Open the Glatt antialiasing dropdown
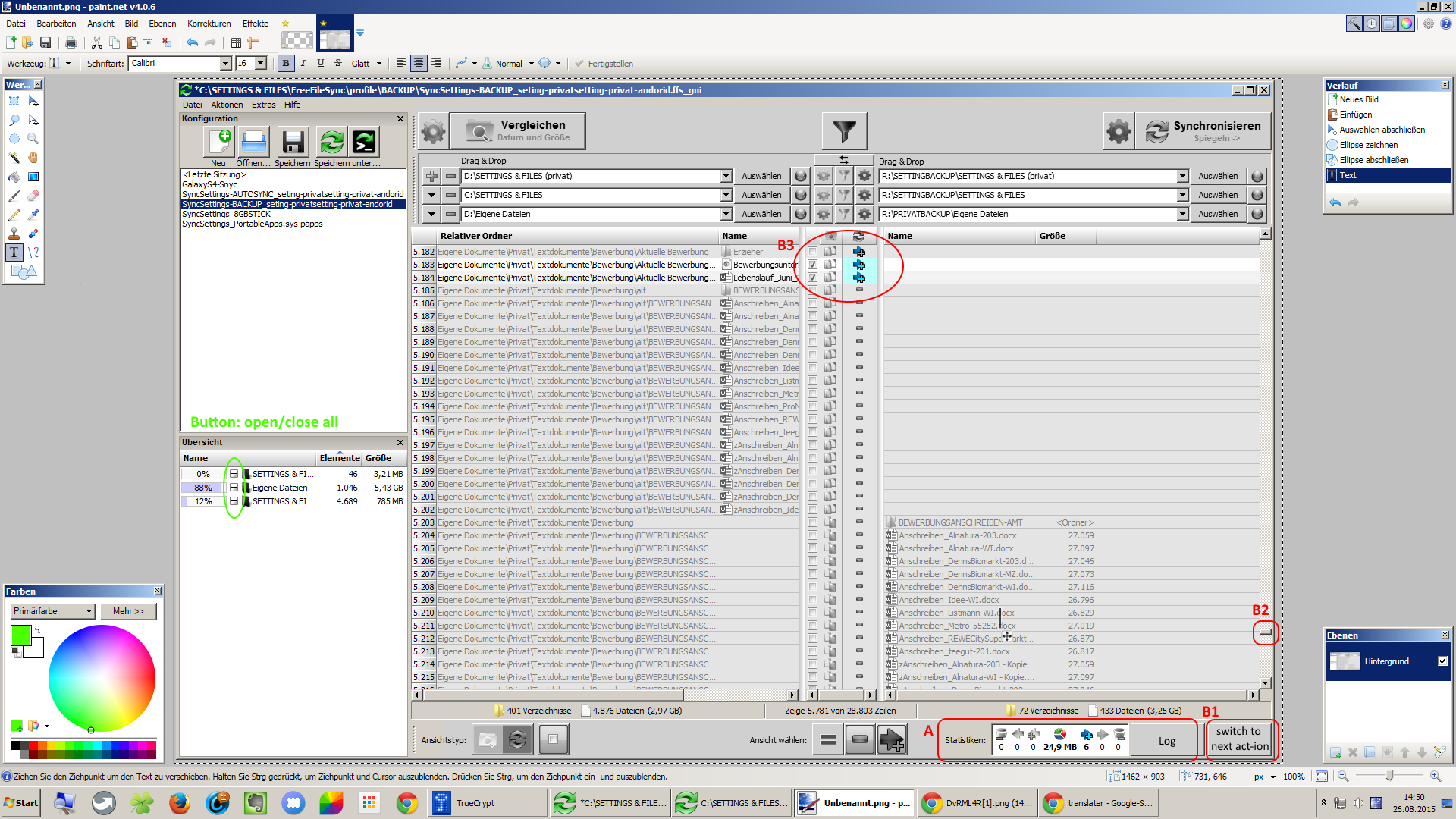This screenshot has height=819, width=1456. tap(366, 64)
